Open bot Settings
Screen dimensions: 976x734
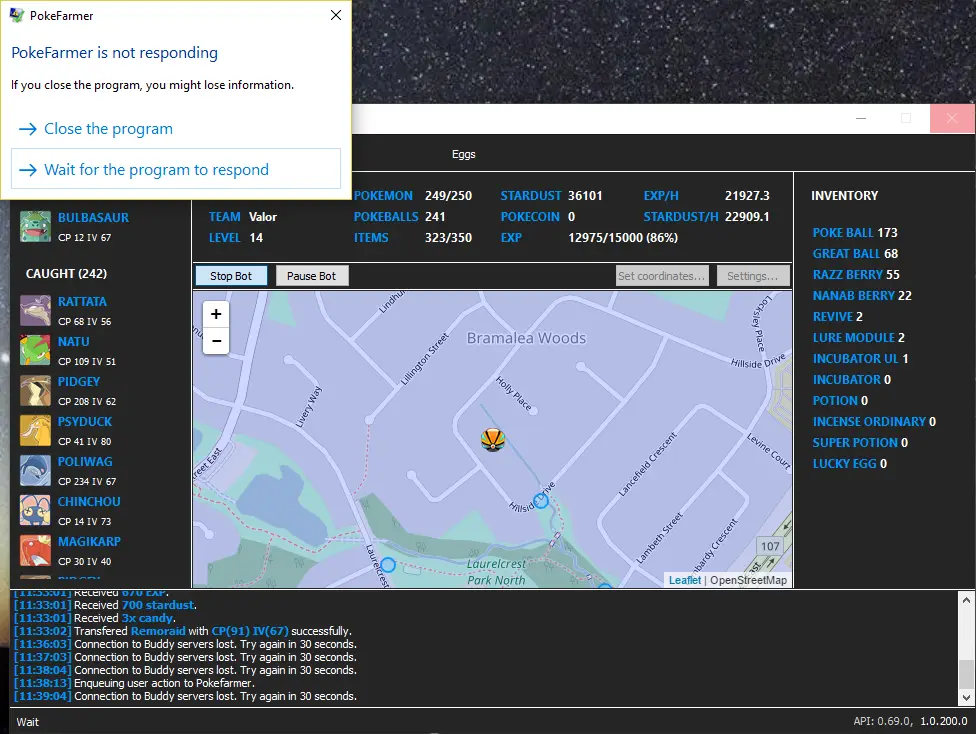pyautogui.click(x=753, y=276)
